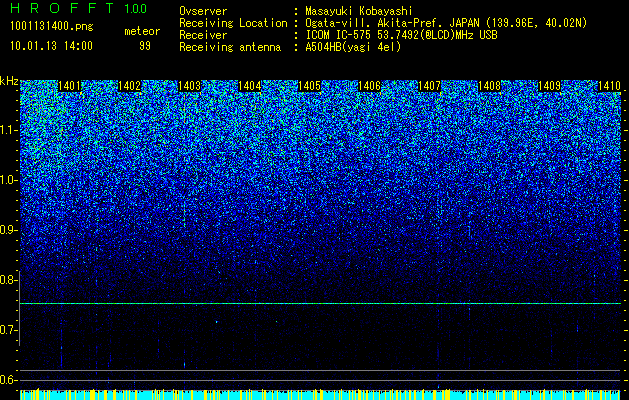Click the ICOM IC-575 receiver text
Screen dimensions: 629x400
(401, 35)
